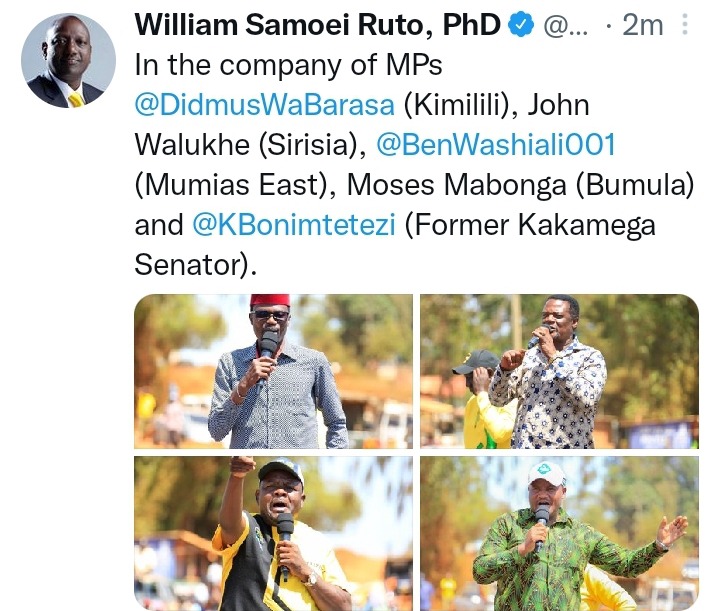
Task: Open the photo of man in red cap
Action: (x=273, y=371)
